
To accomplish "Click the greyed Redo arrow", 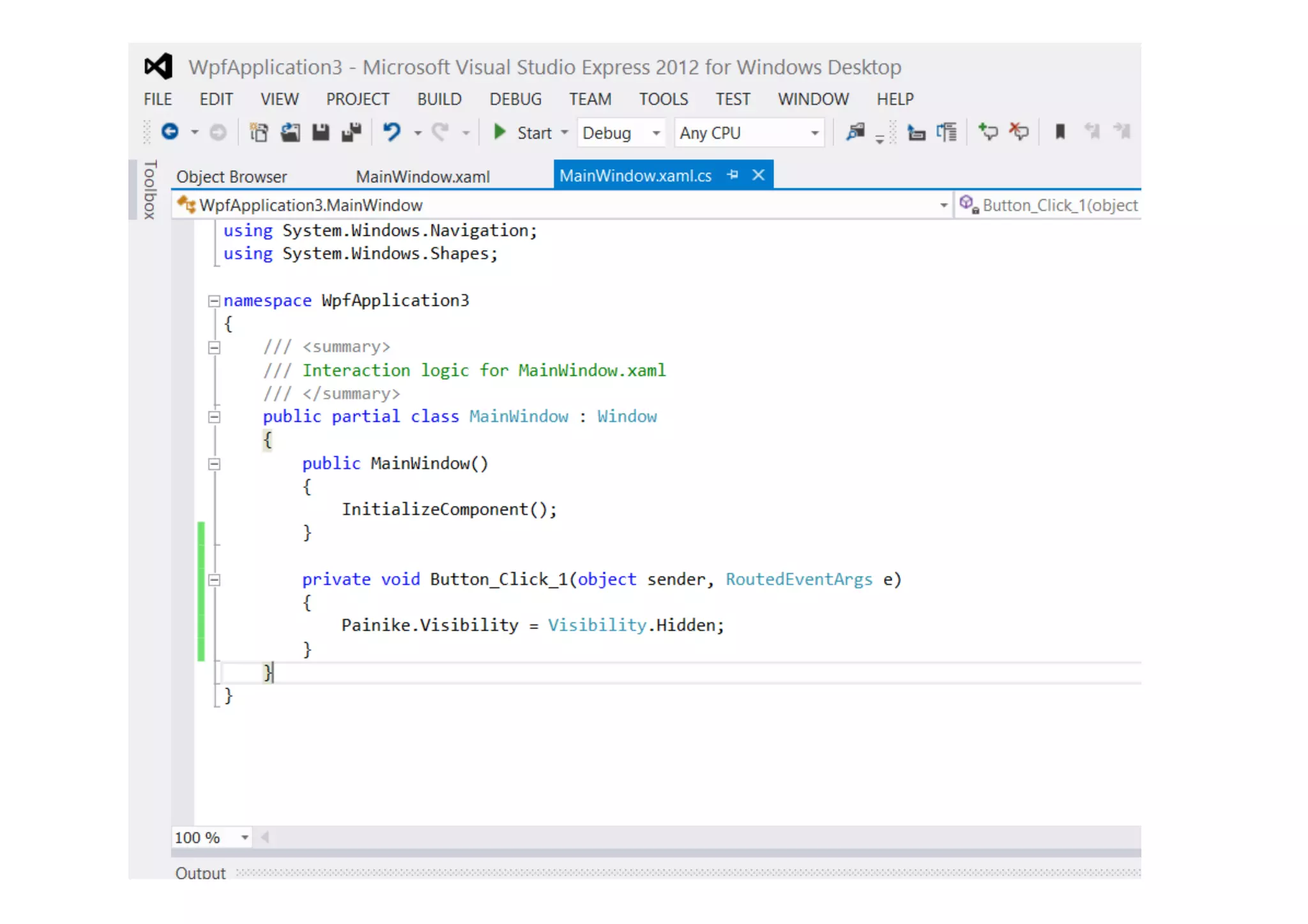I will (441, 132).
